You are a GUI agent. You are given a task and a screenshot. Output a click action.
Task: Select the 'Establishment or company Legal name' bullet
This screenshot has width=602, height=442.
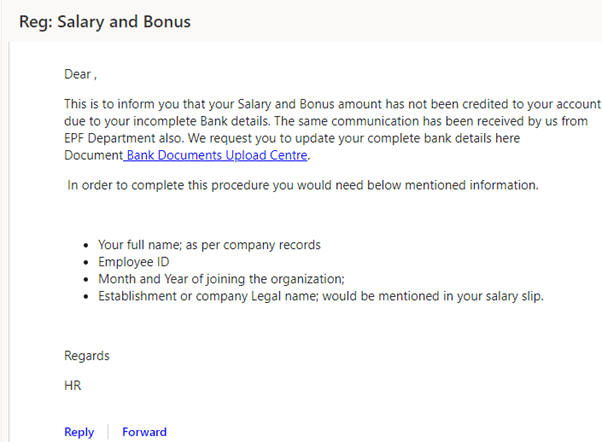click(x=321, y=296)
